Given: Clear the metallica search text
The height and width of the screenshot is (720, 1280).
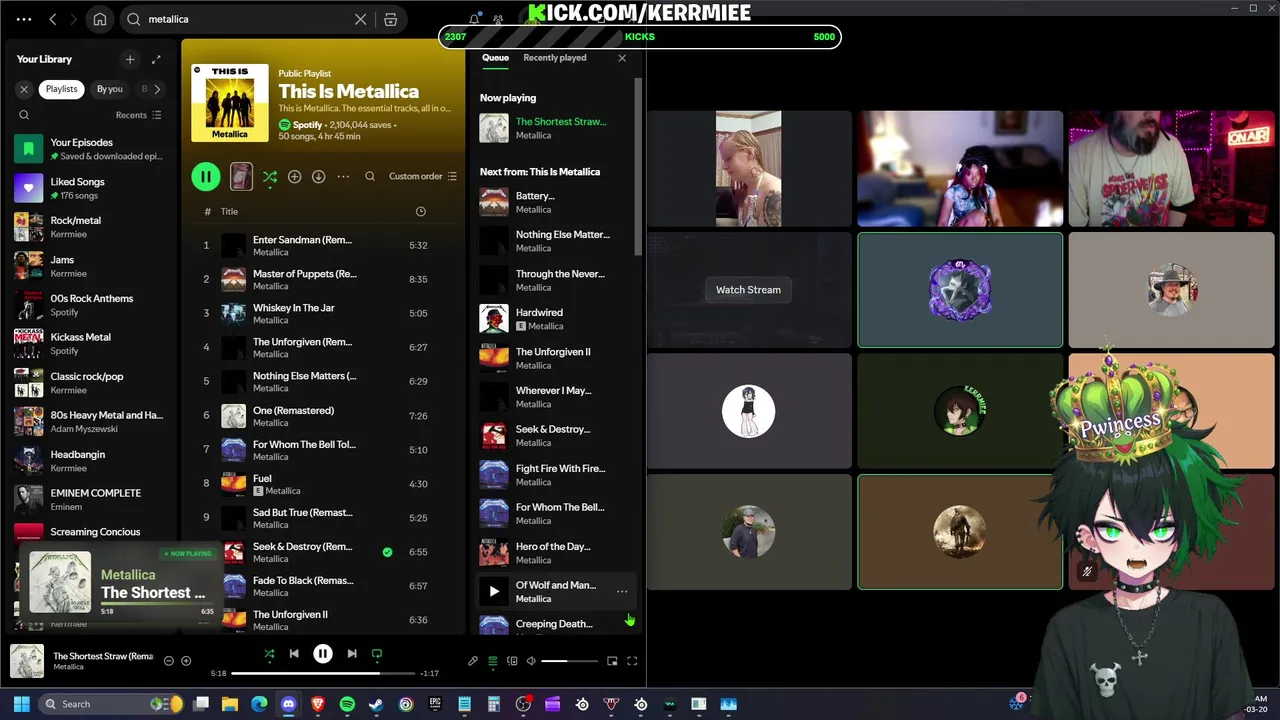Looking at the screenshot, I should pyautogui.click(x=361, y=19).
